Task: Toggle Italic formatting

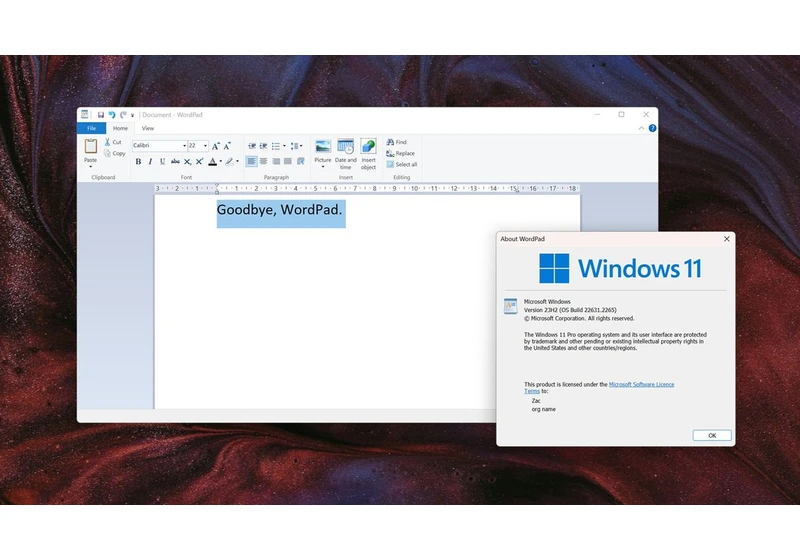Action: click(x=150, y=162)
